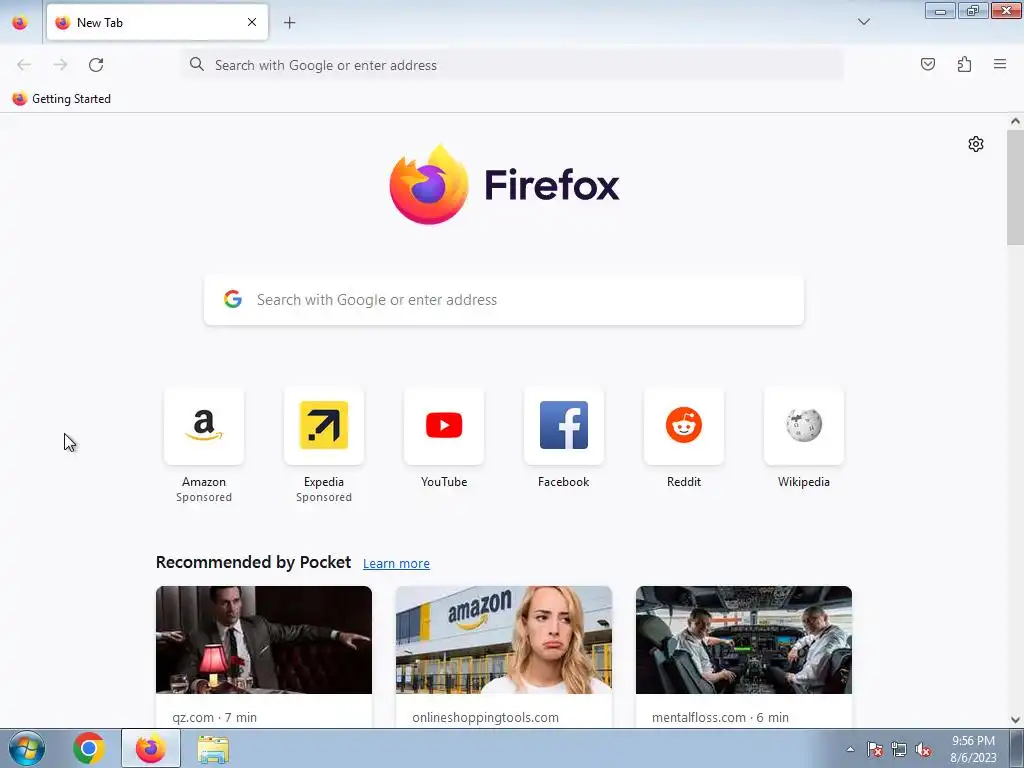Close the New Tab tab

coord(252,22)
